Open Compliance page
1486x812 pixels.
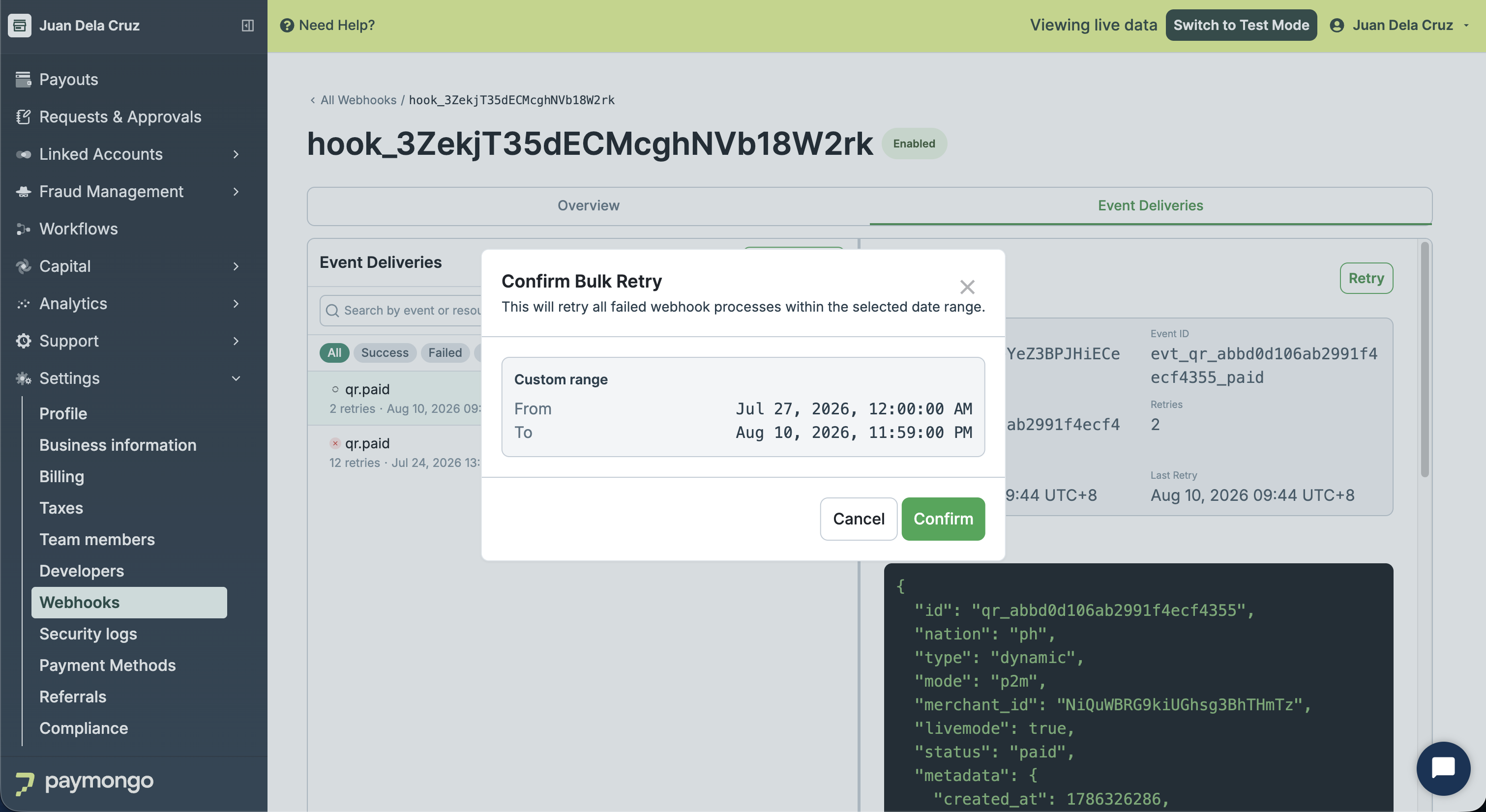click(84, 728)
